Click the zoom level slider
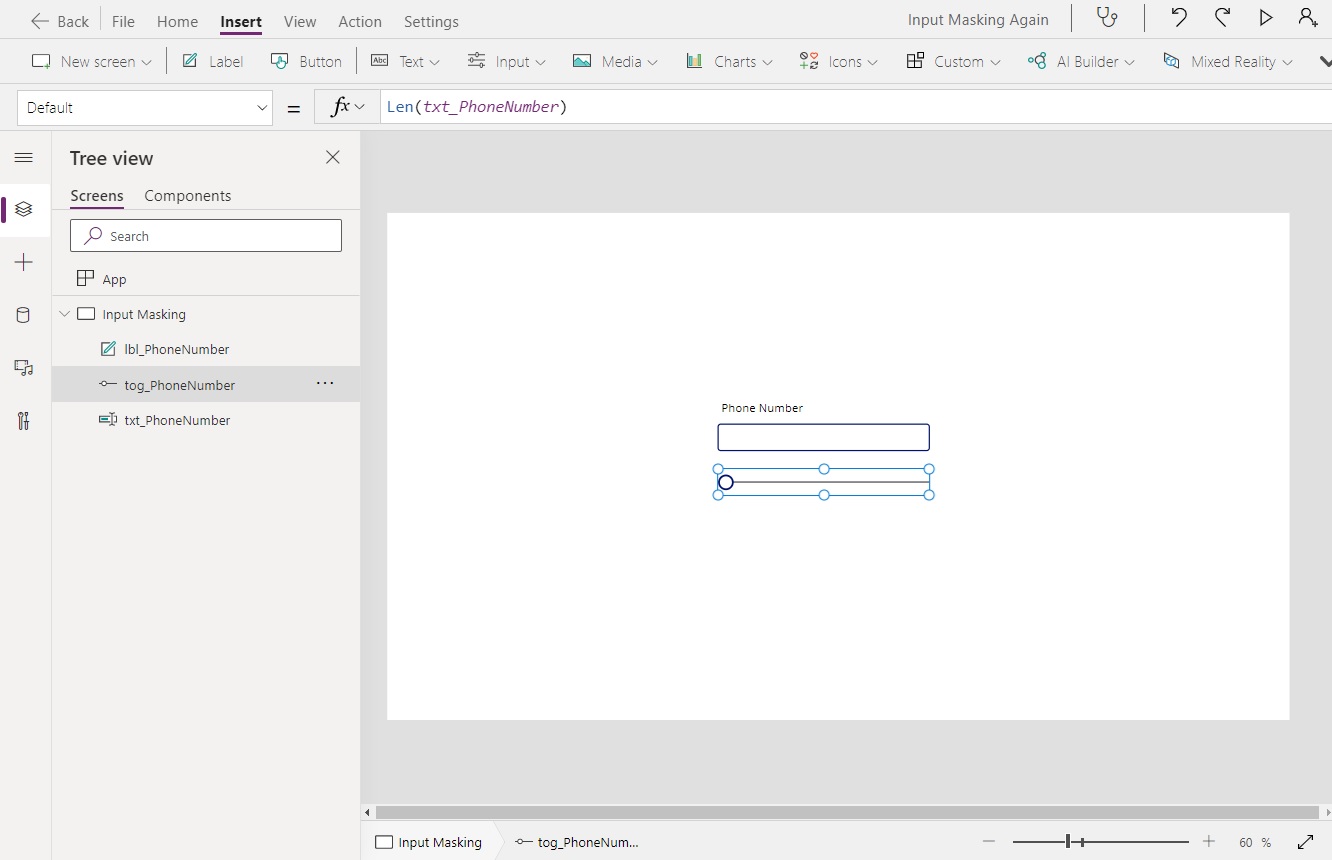 click(1069, 842)
